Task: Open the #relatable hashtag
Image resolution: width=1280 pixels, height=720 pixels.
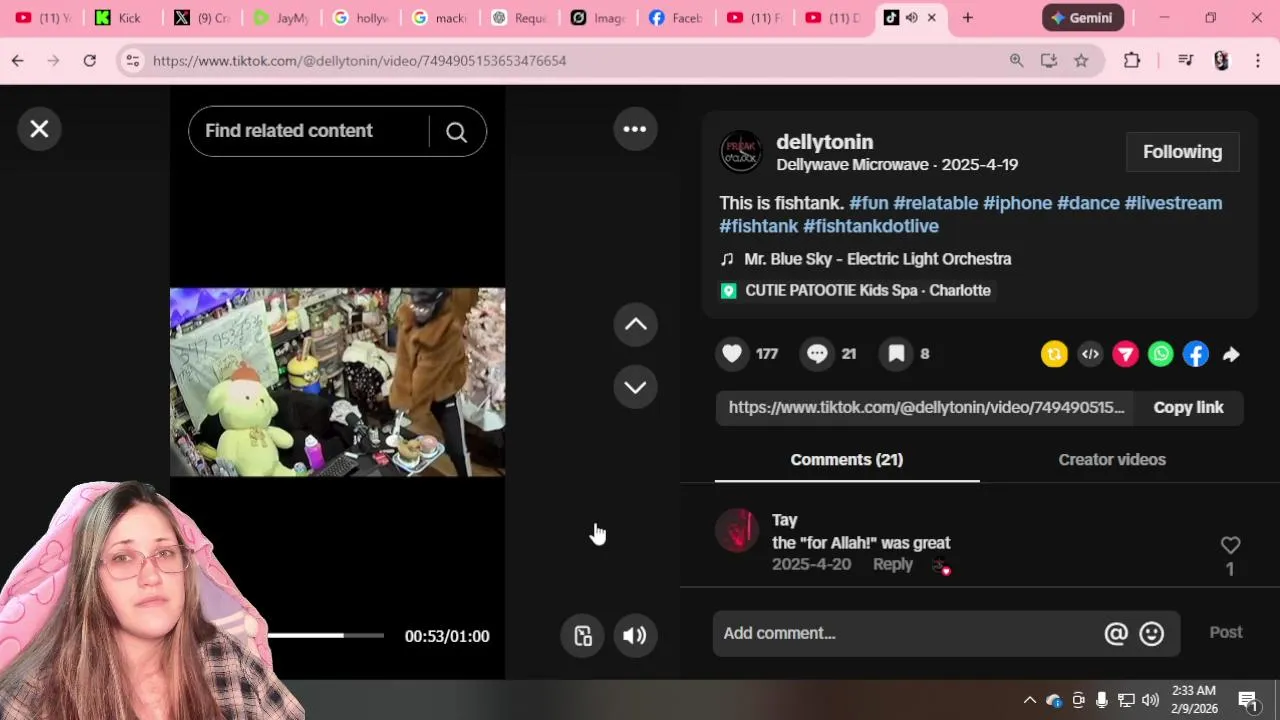Action: pyautogui.click(x=935, y=203)
